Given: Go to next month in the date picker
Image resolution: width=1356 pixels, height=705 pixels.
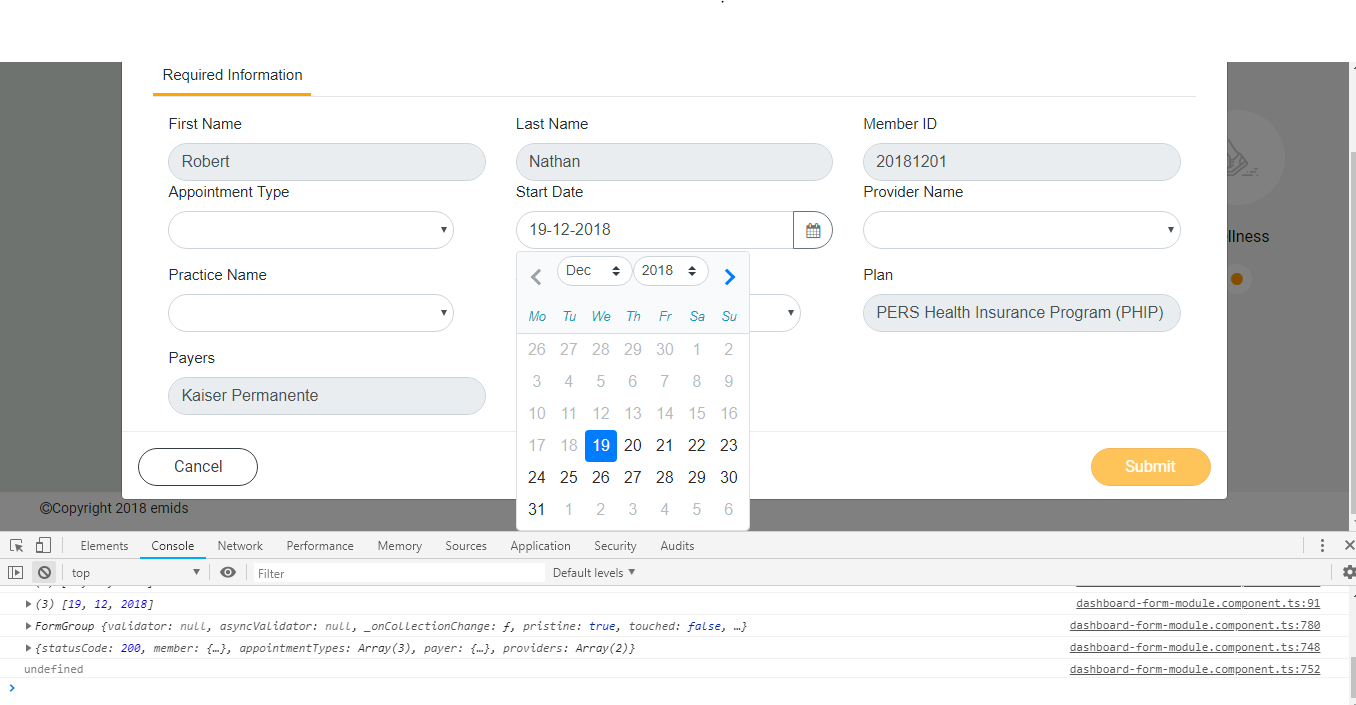Looking at the screenshot, I should 729,276.
